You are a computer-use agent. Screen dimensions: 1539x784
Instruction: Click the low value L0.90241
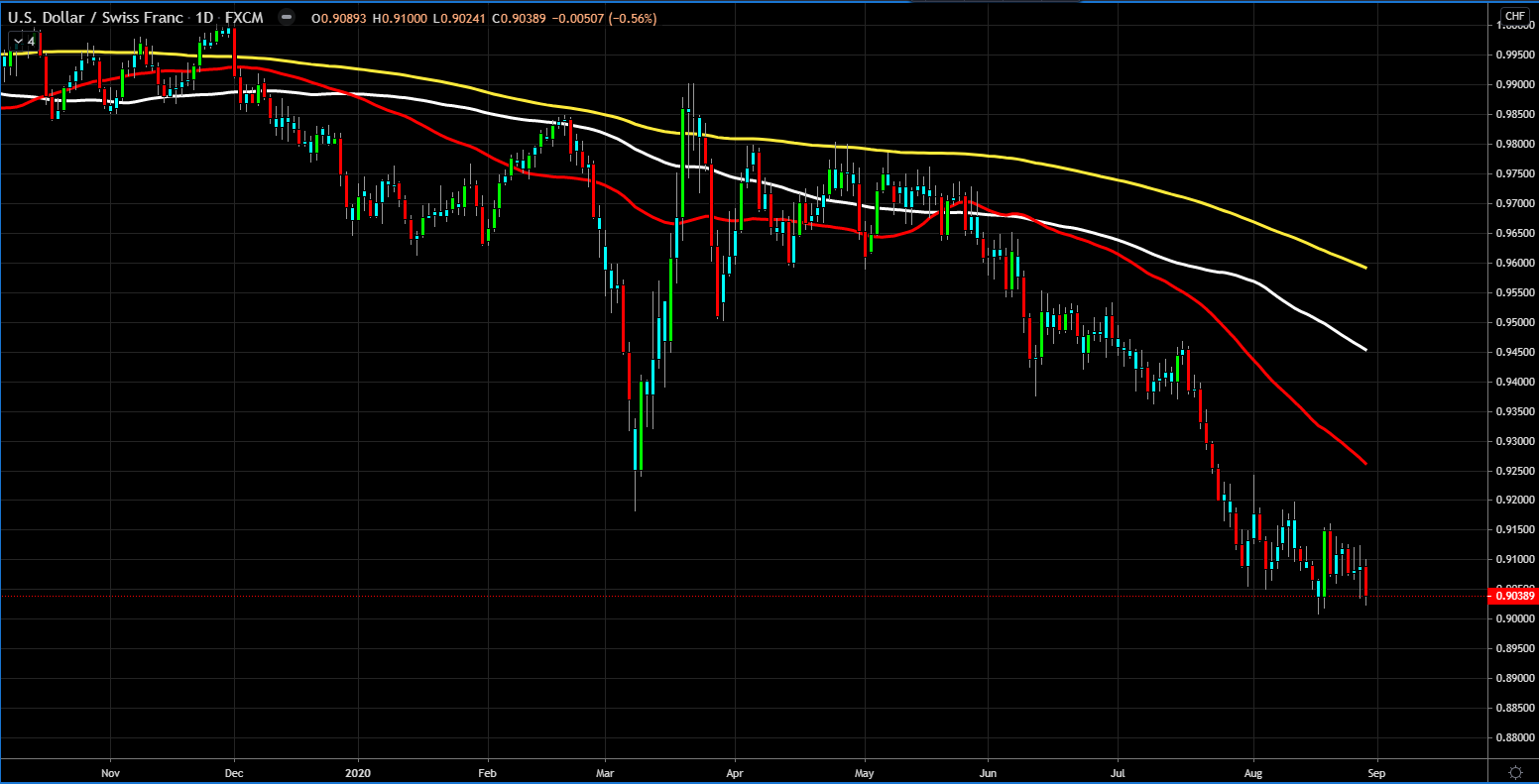coord(461,19)
